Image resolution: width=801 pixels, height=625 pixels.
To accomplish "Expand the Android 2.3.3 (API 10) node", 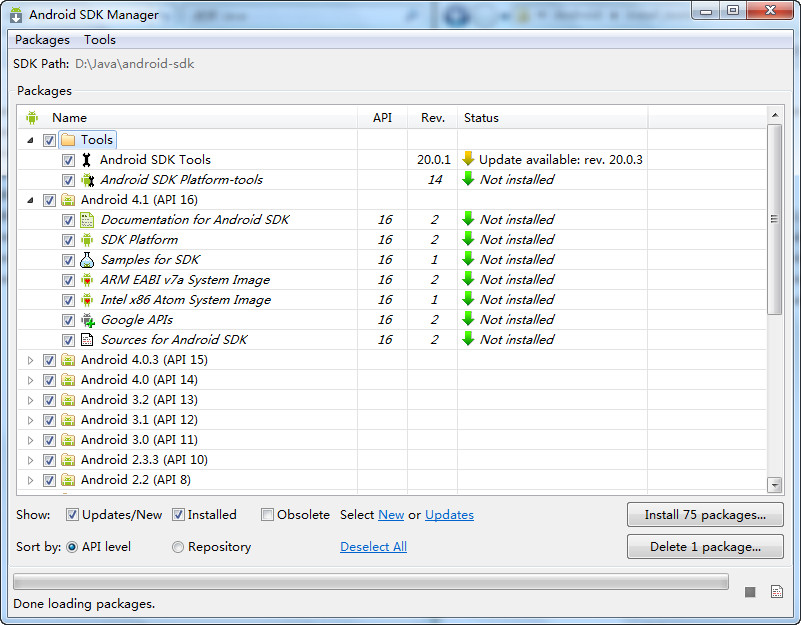I will 31,460.
